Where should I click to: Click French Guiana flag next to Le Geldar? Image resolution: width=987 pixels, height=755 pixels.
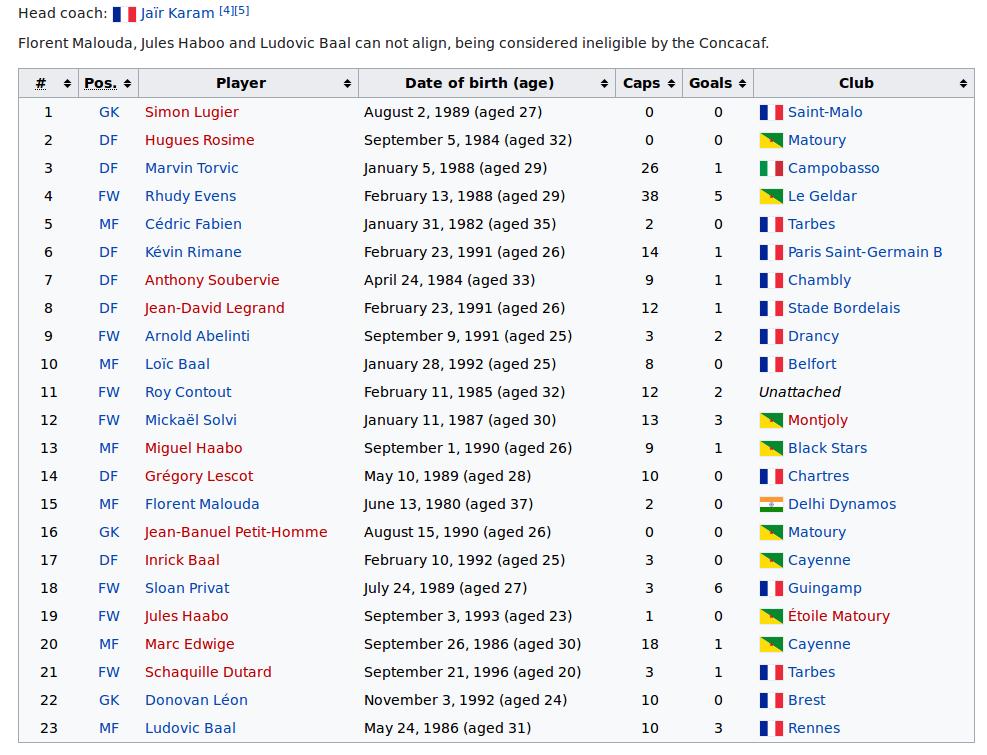pyautogui.click(x=771, y=196)
